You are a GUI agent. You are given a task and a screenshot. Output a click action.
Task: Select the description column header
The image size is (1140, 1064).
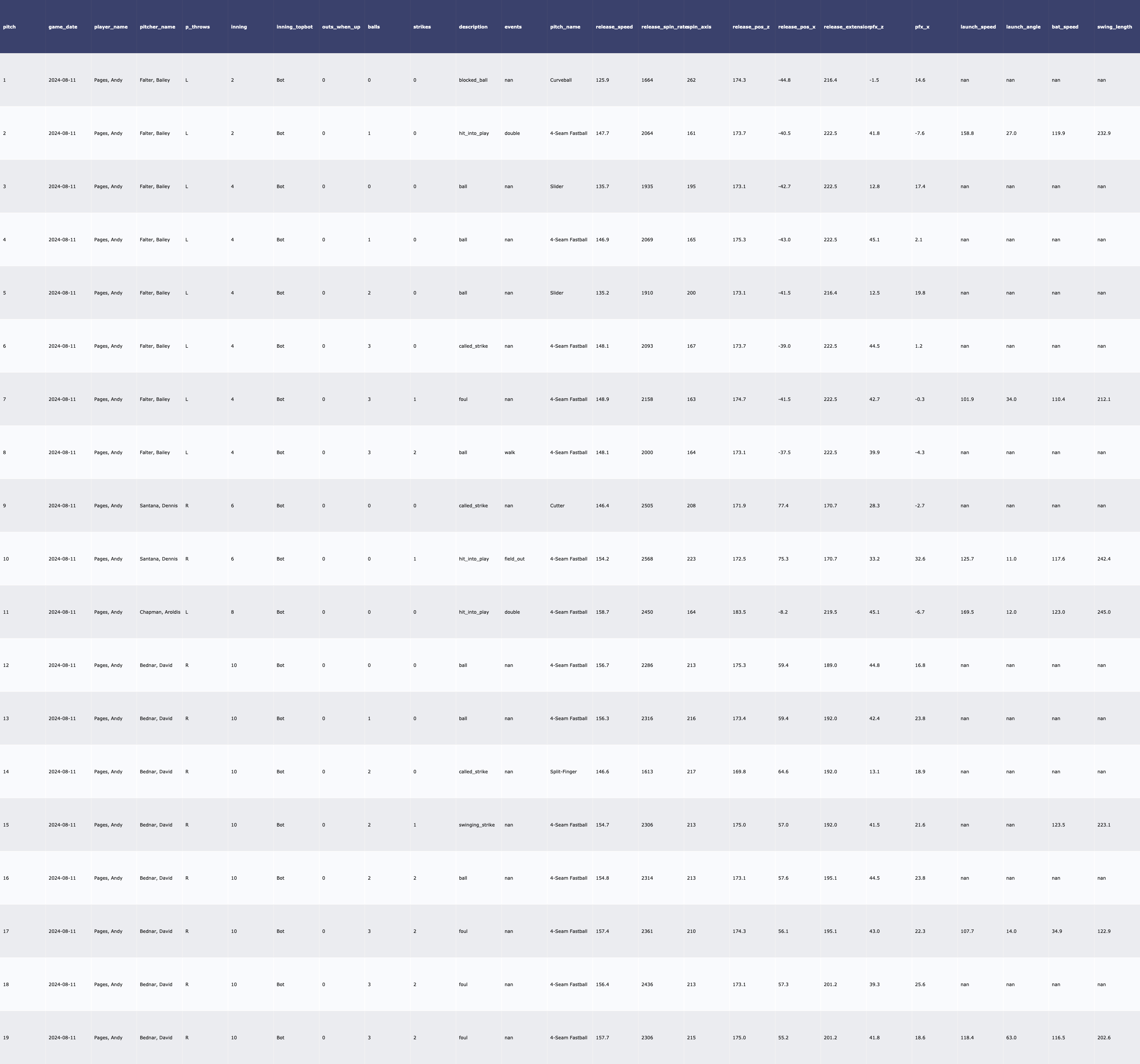tap(473, 27)
